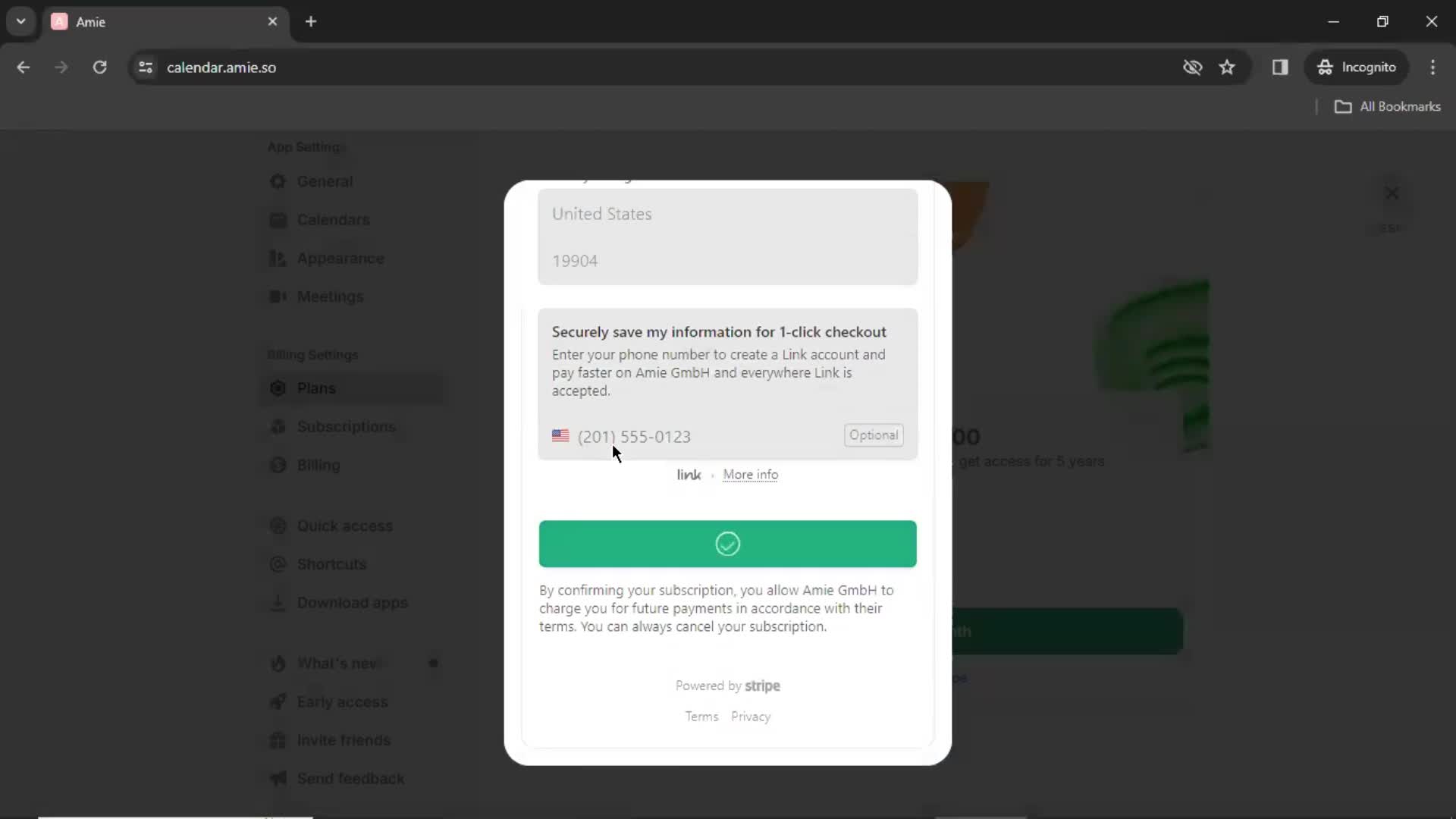Click the Quick access icon

(278, 525)
